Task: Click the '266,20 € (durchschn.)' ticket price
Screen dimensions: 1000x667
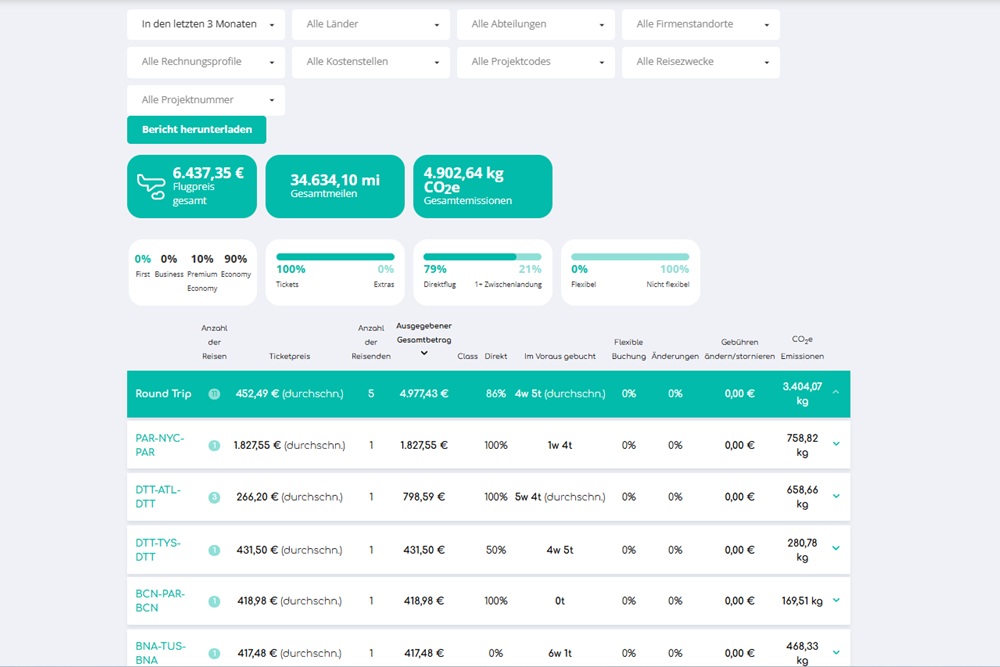Action: click(290, 497)
